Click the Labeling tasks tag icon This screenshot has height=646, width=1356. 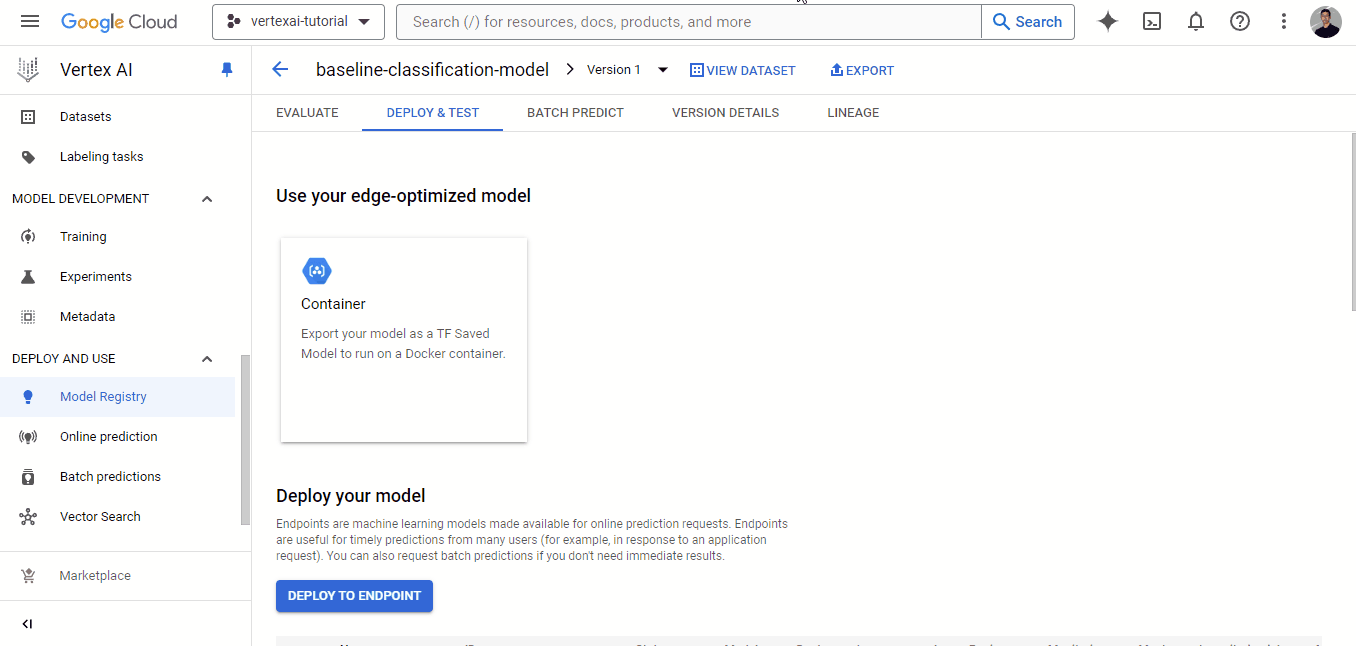28,157
